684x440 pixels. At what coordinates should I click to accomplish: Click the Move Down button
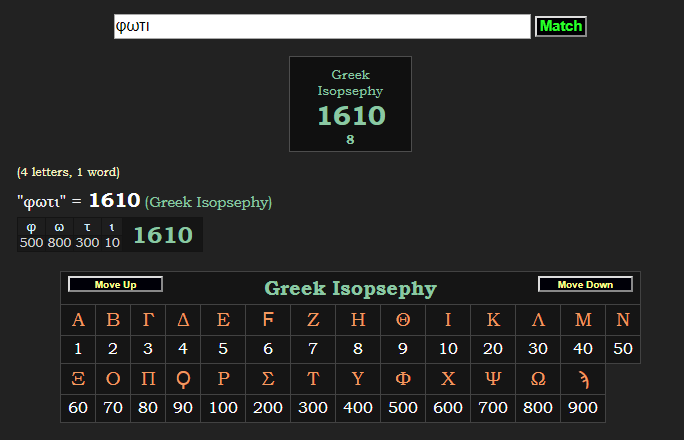585,285
